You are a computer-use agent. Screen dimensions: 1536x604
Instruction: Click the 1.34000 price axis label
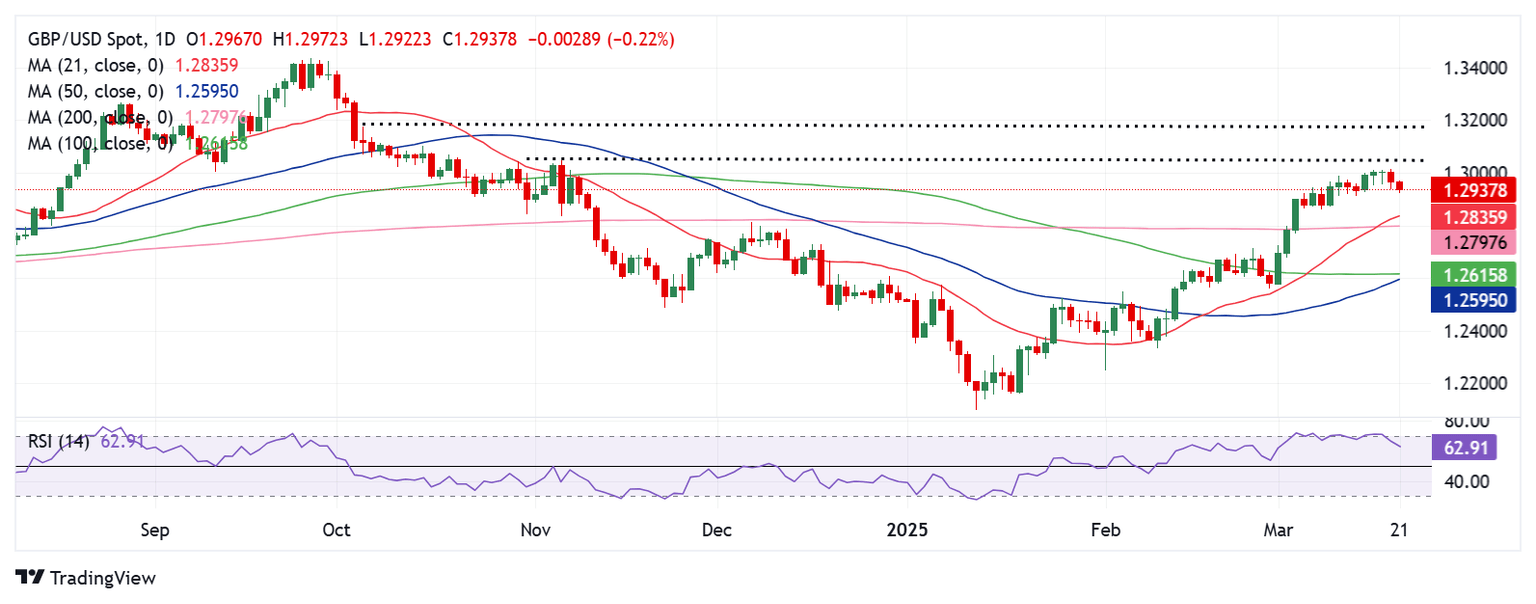point(1476,69)
